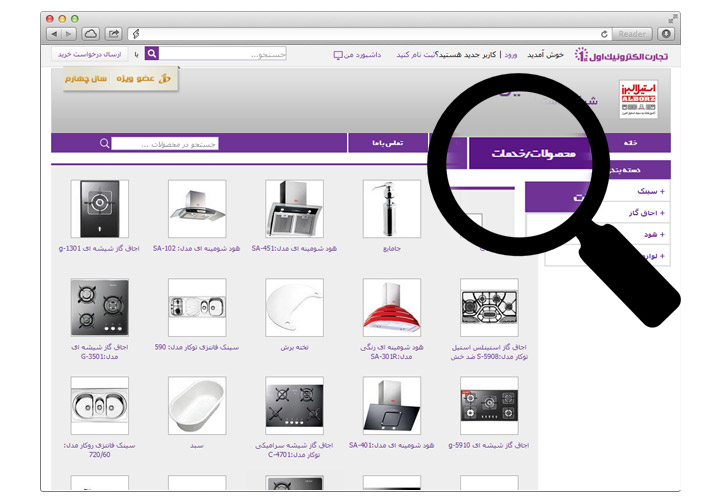The width and height of the screenshot is (704, 500).
Task: Open the تجارت الکترونیک اول site logo
Action: (621, 55)
